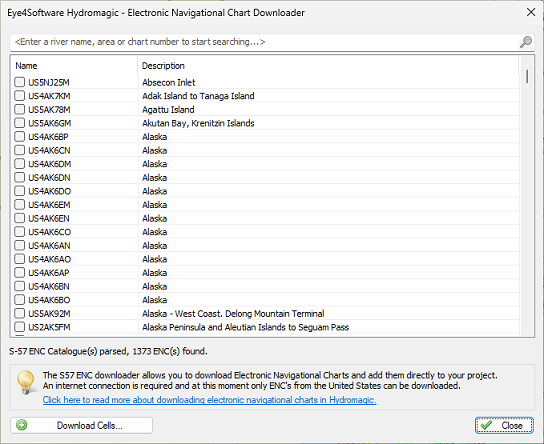Toggle the US4AK6AO chart checkbox

[19, 259]
